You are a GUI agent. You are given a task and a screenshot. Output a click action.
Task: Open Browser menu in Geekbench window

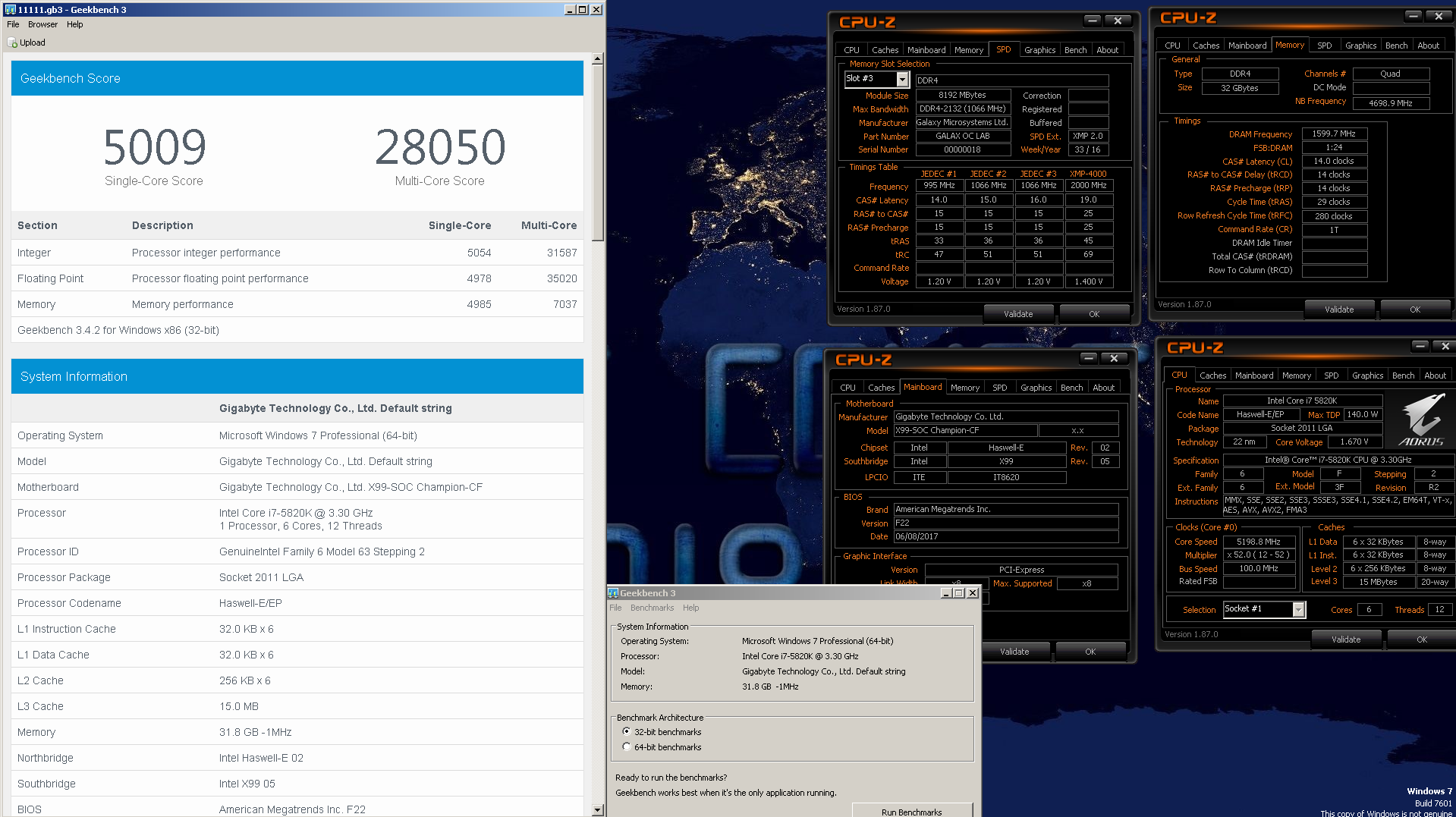click(42, 24)
